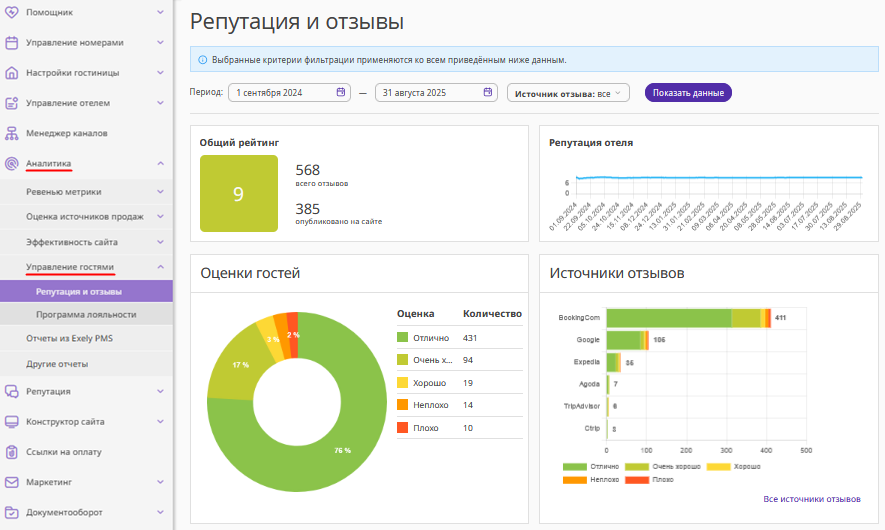Open Программа лояльности menu item
The height and width of the screenshot is (530, 885).
86,314
